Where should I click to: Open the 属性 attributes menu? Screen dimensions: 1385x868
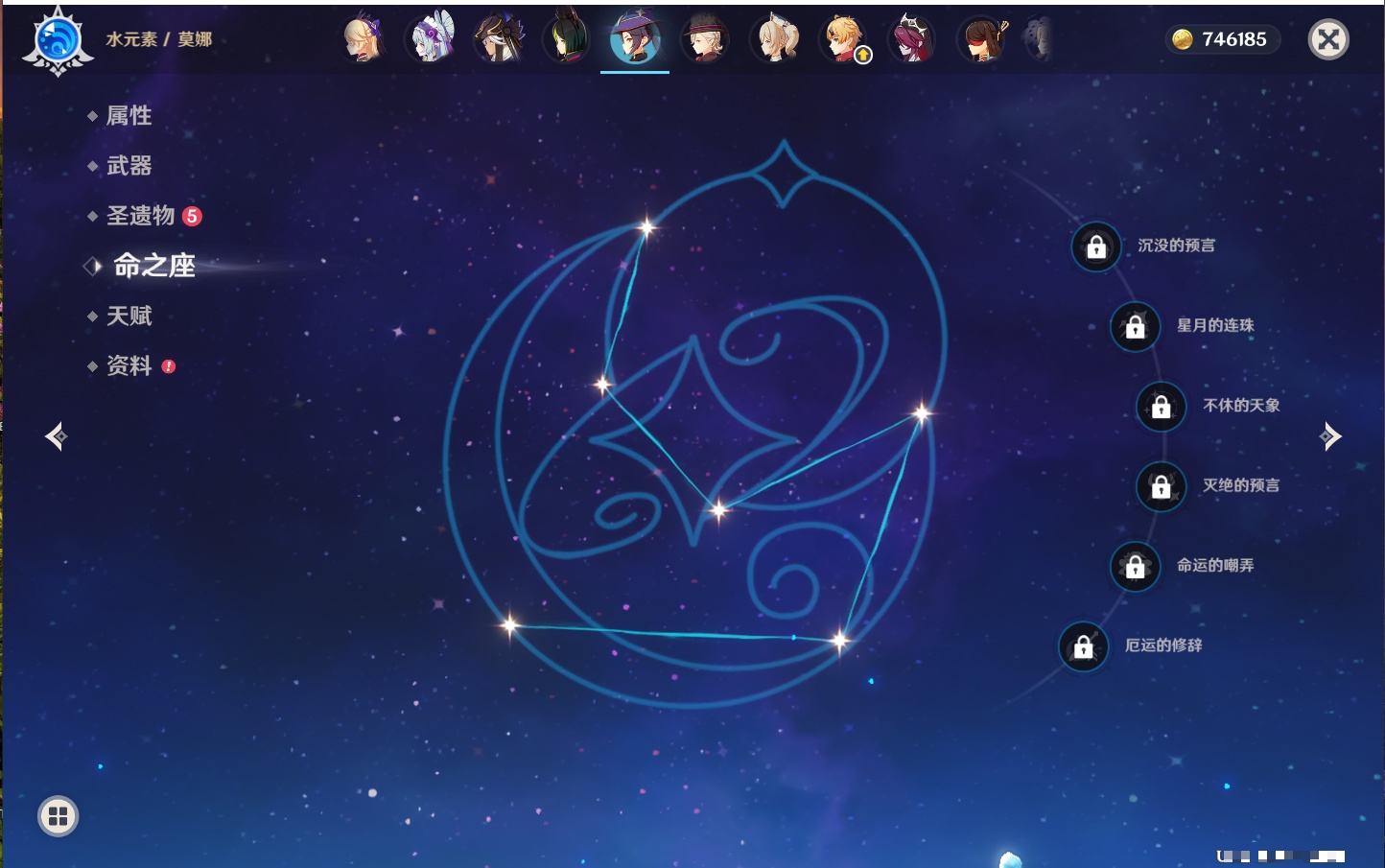point(129,116)
